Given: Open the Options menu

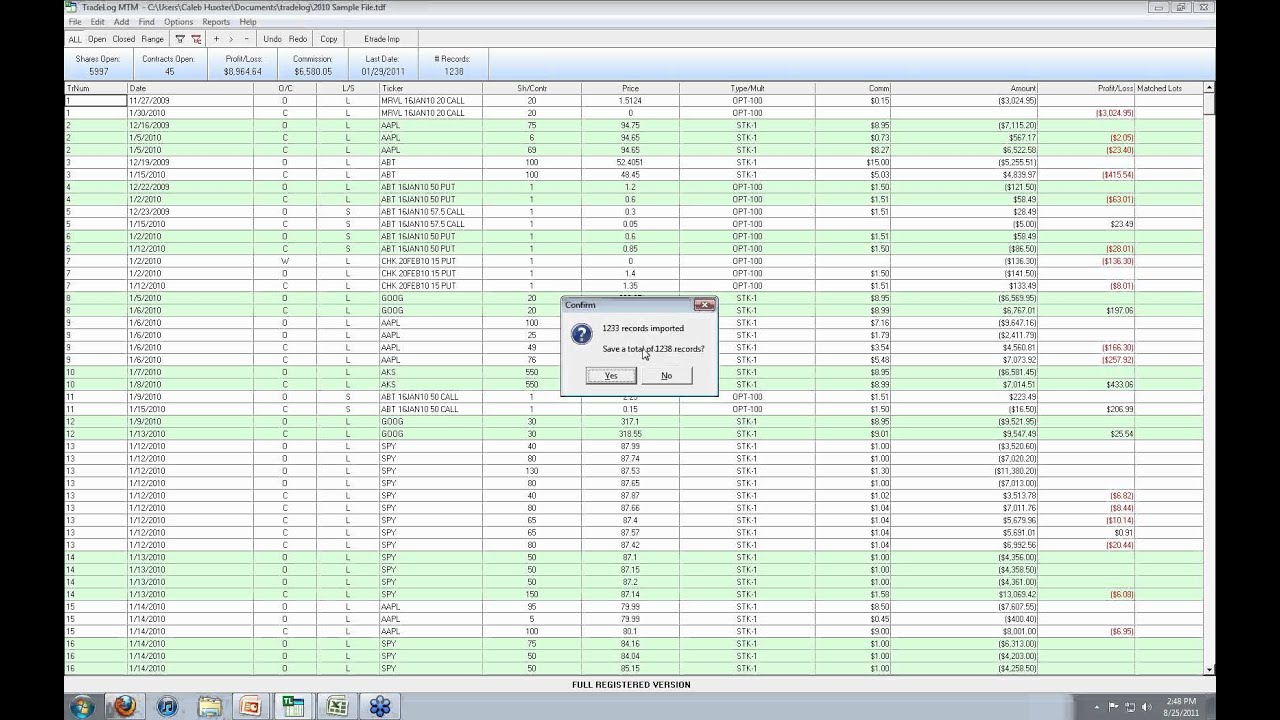Looking at the screenshot, I should pos(178,22).
